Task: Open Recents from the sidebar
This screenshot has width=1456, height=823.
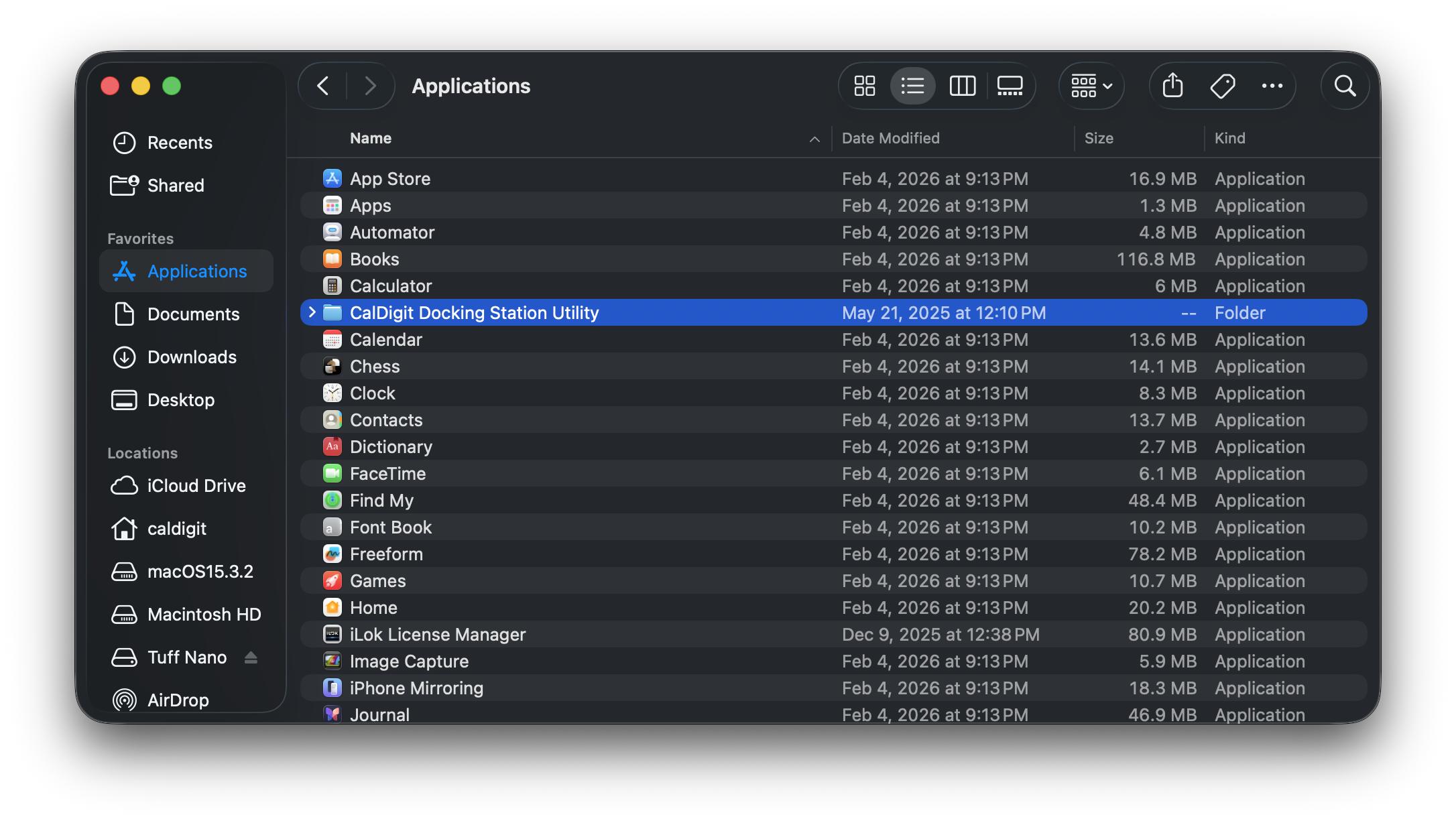Action: (x=180, y=142)
